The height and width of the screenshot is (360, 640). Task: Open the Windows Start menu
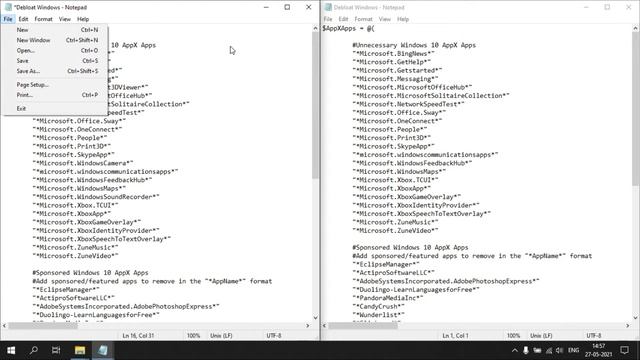click(11, 350)
